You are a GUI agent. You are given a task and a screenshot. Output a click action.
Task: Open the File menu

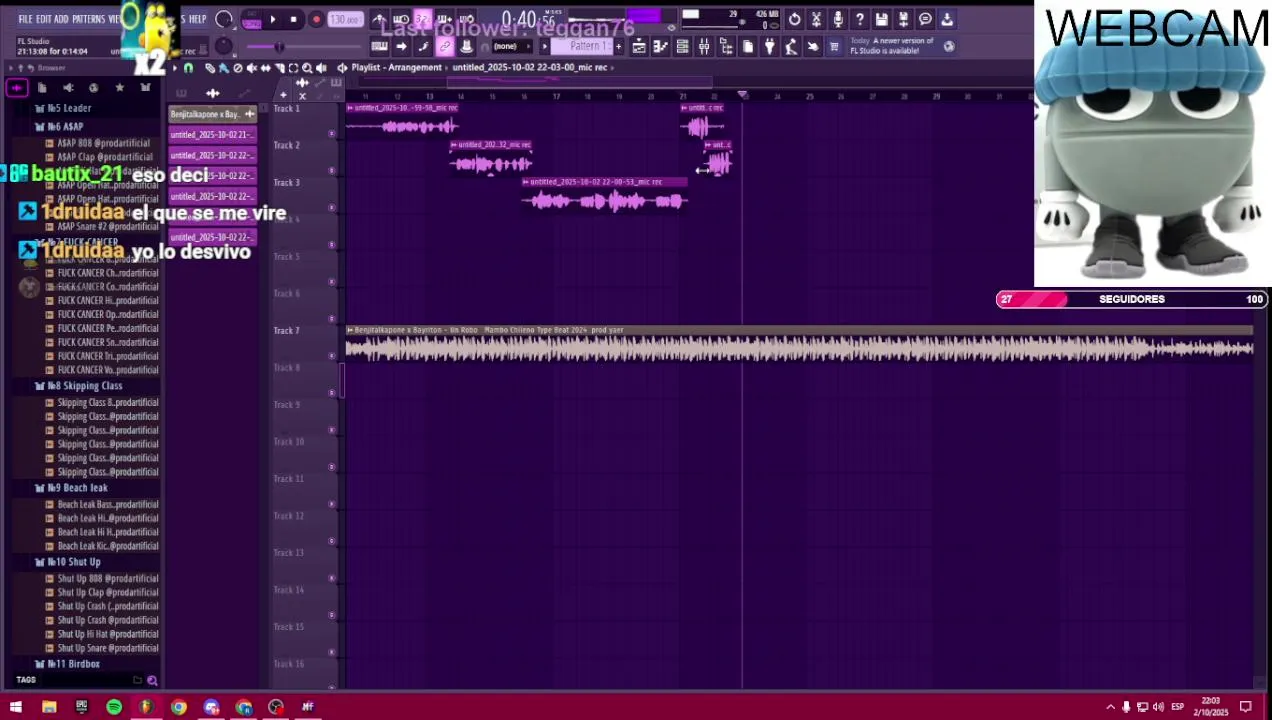coord(26,19)
